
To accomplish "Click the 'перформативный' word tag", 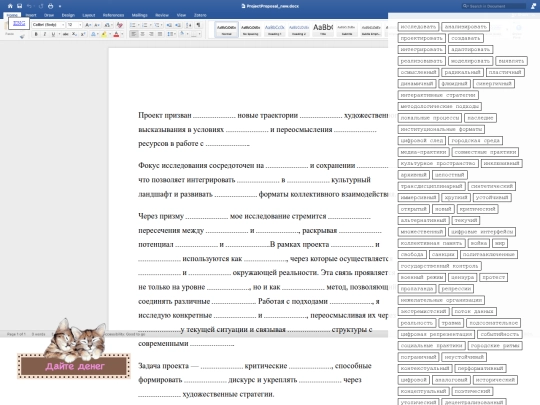I will (480, 368).
